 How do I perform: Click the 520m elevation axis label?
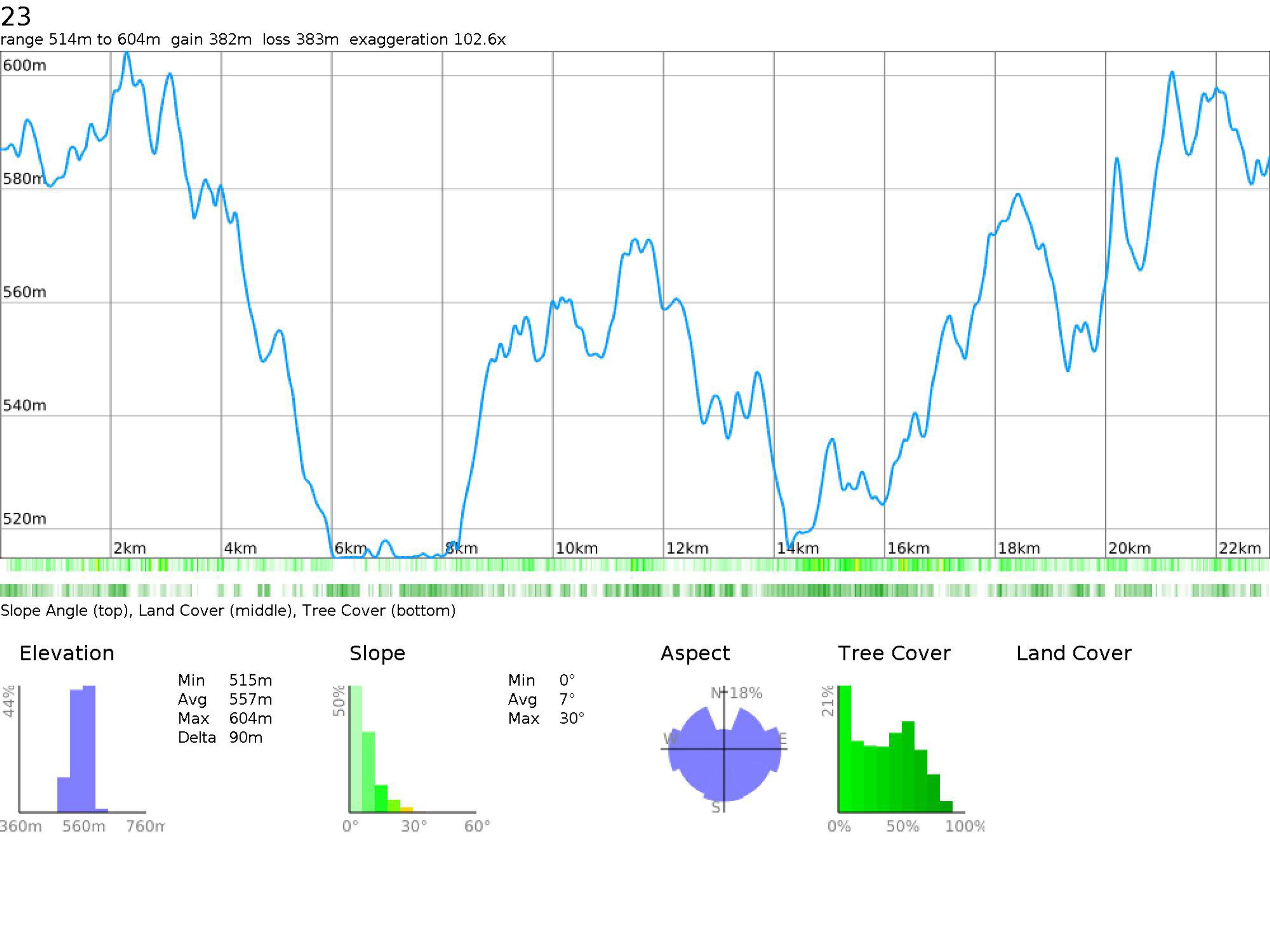24,519
